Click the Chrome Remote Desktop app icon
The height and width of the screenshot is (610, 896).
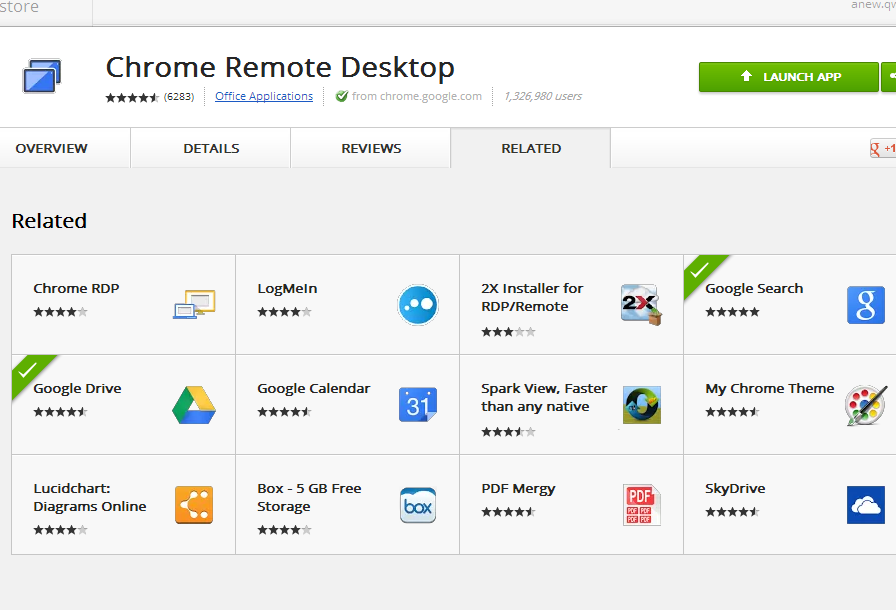[x=42, y=75]
